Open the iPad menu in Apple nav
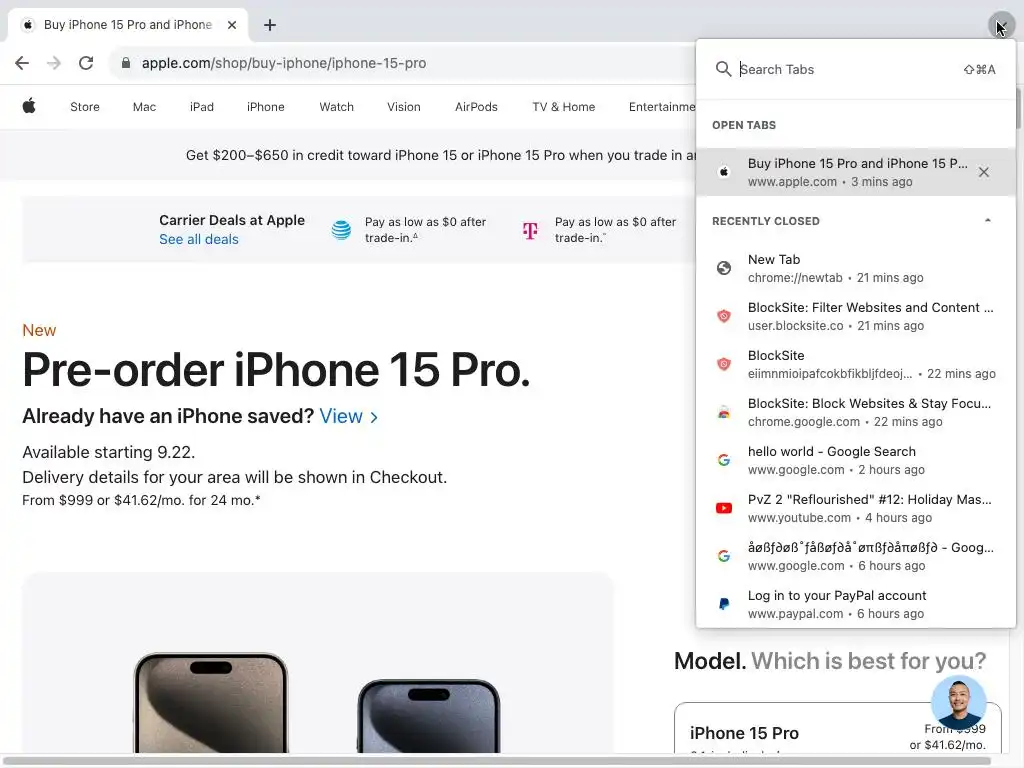Viewport: 1024px width, 768px height. click(202, 106)
